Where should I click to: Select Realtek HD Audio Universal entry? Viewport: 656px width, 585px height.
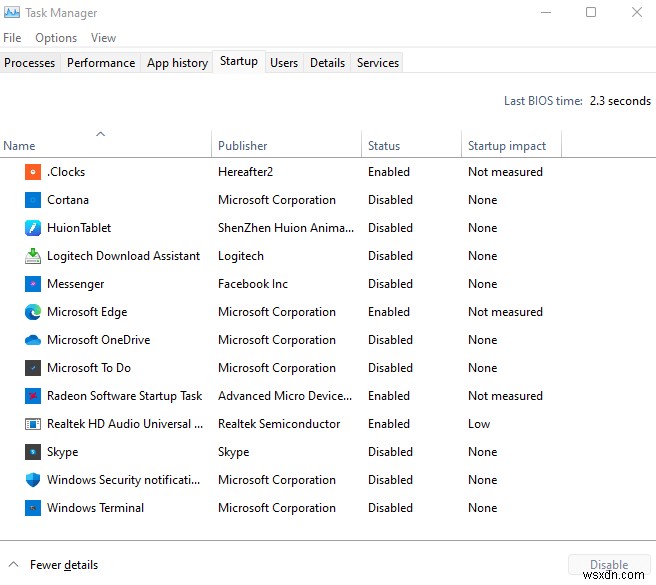(x=125, y=424)
